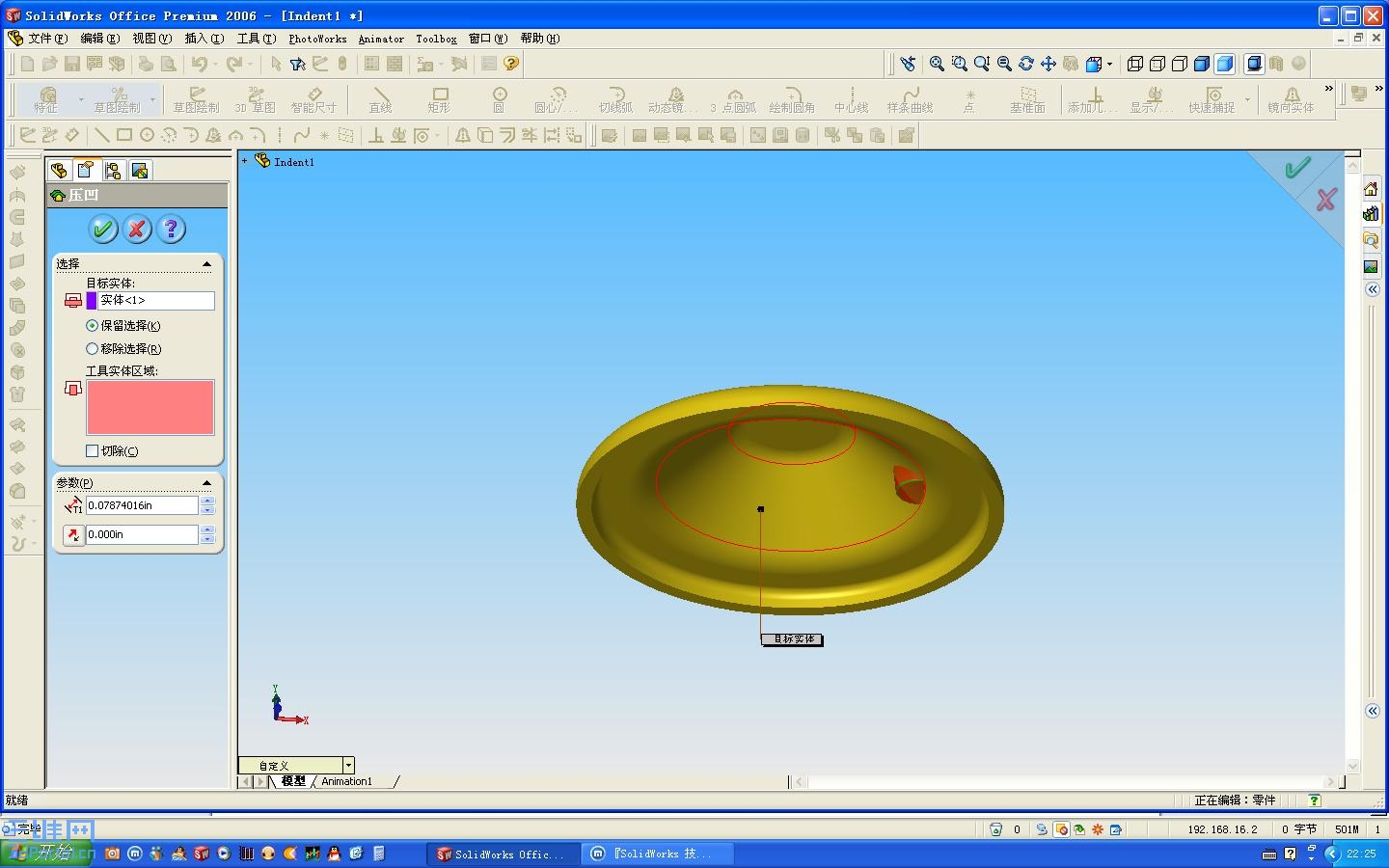
Task: Click the filter selection cursor icon
Action: 298,64
